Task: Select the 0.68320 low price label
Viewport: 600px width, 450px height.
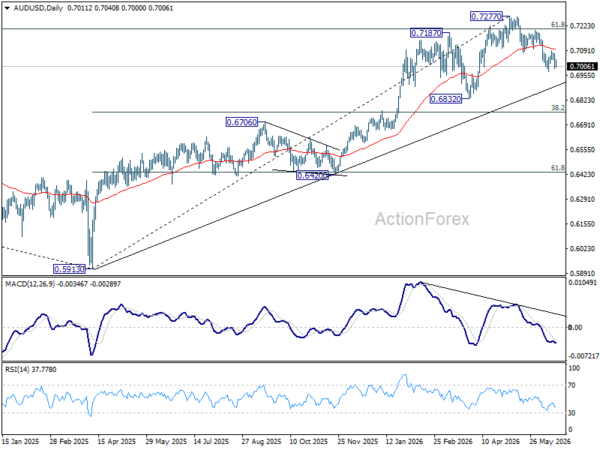Action: point(446,99)
